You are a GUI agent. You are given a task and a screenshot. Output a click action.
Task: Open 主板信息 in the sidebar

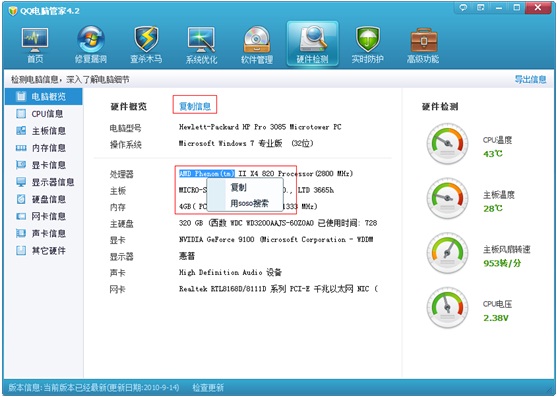pos(44,131)
